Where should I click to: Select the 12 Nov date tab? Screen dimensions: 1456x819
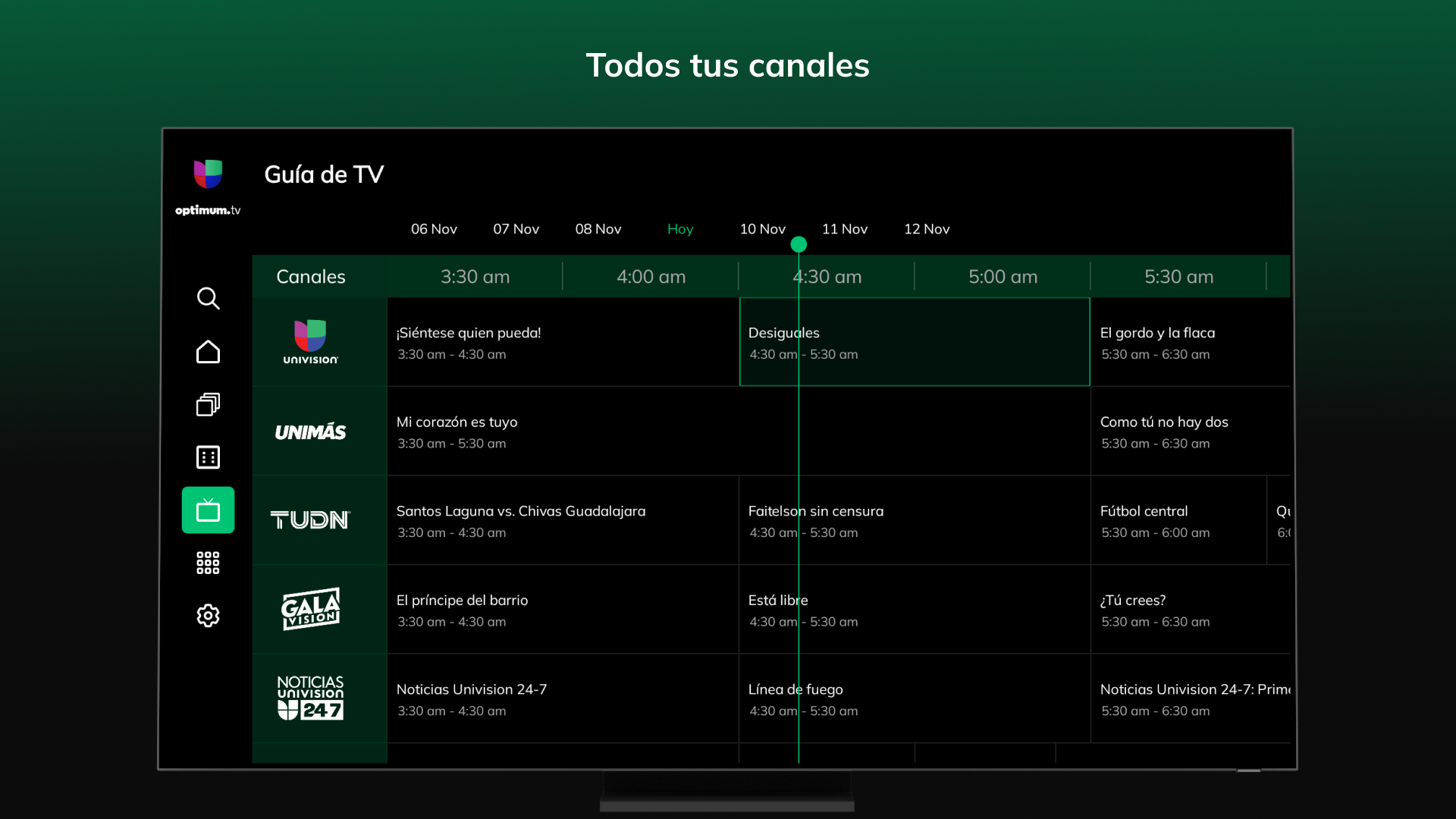pos(927,229)
